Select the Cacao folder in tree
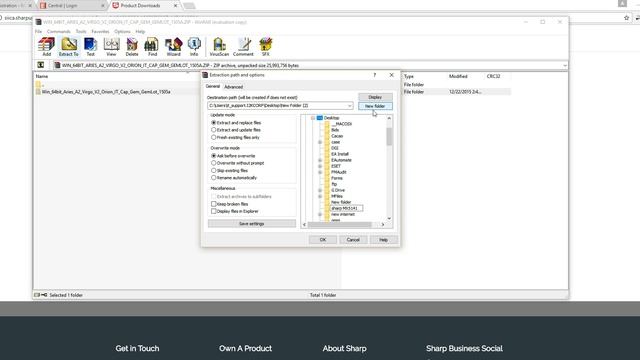The height and width of the screenshot is (360, 640). 337,136
